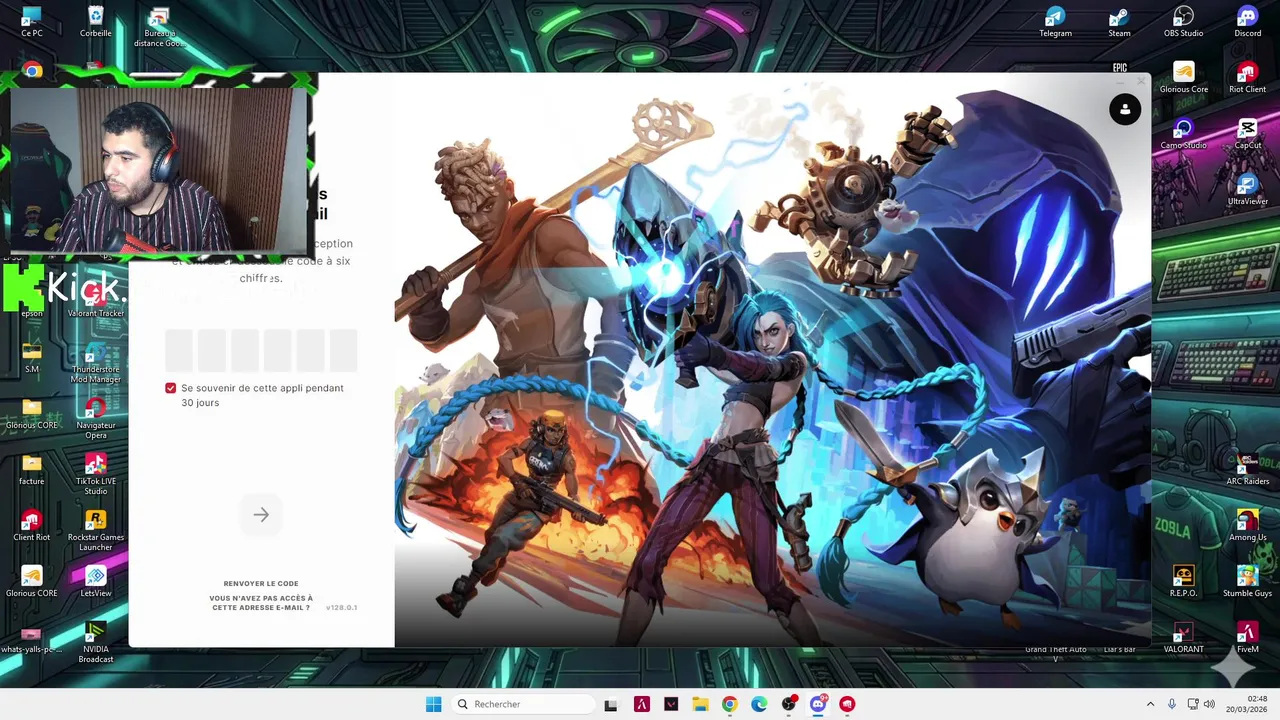Switch to Google Chrome on the taskbar
The image size is (1280, 720).
click(x=729, y=704)
